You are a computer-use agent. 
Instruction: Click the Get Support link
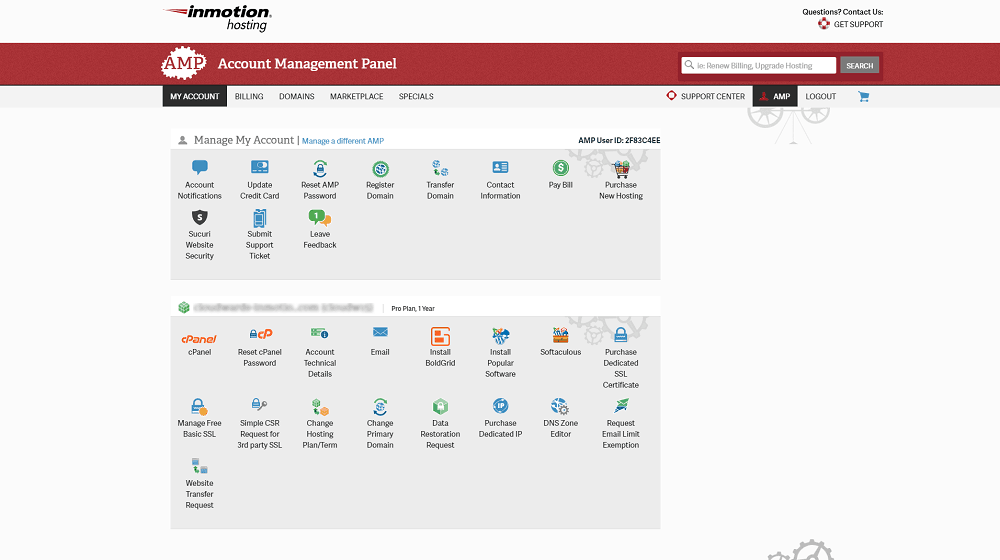851,24
